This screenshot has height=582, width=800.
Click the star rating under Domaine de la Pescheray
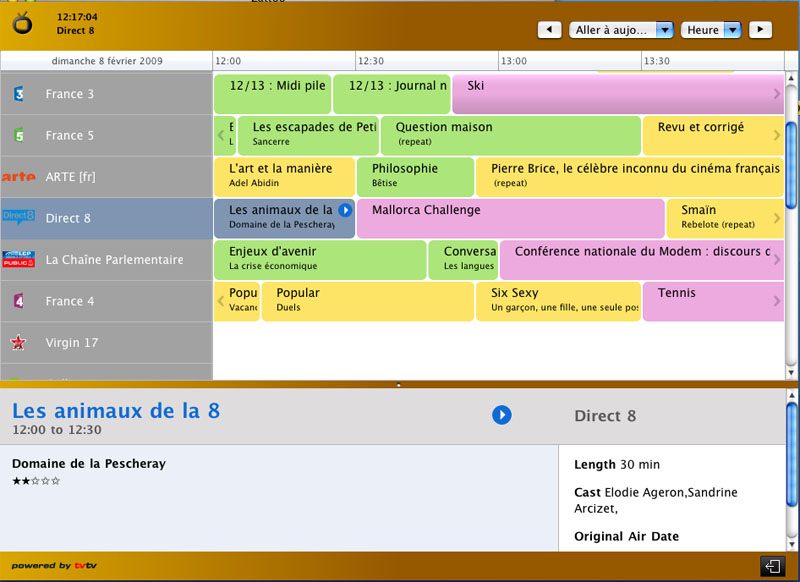(x=36, y=480)
